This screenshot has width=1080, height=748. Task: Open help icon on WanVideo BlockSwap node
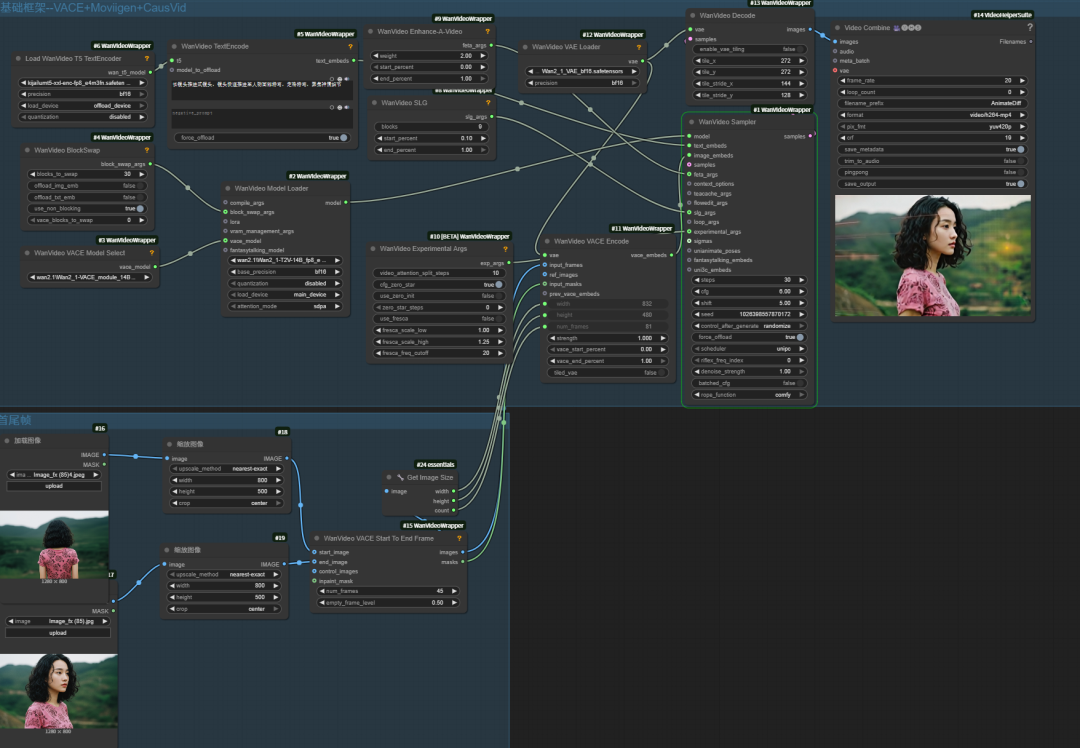click(147, 150)
